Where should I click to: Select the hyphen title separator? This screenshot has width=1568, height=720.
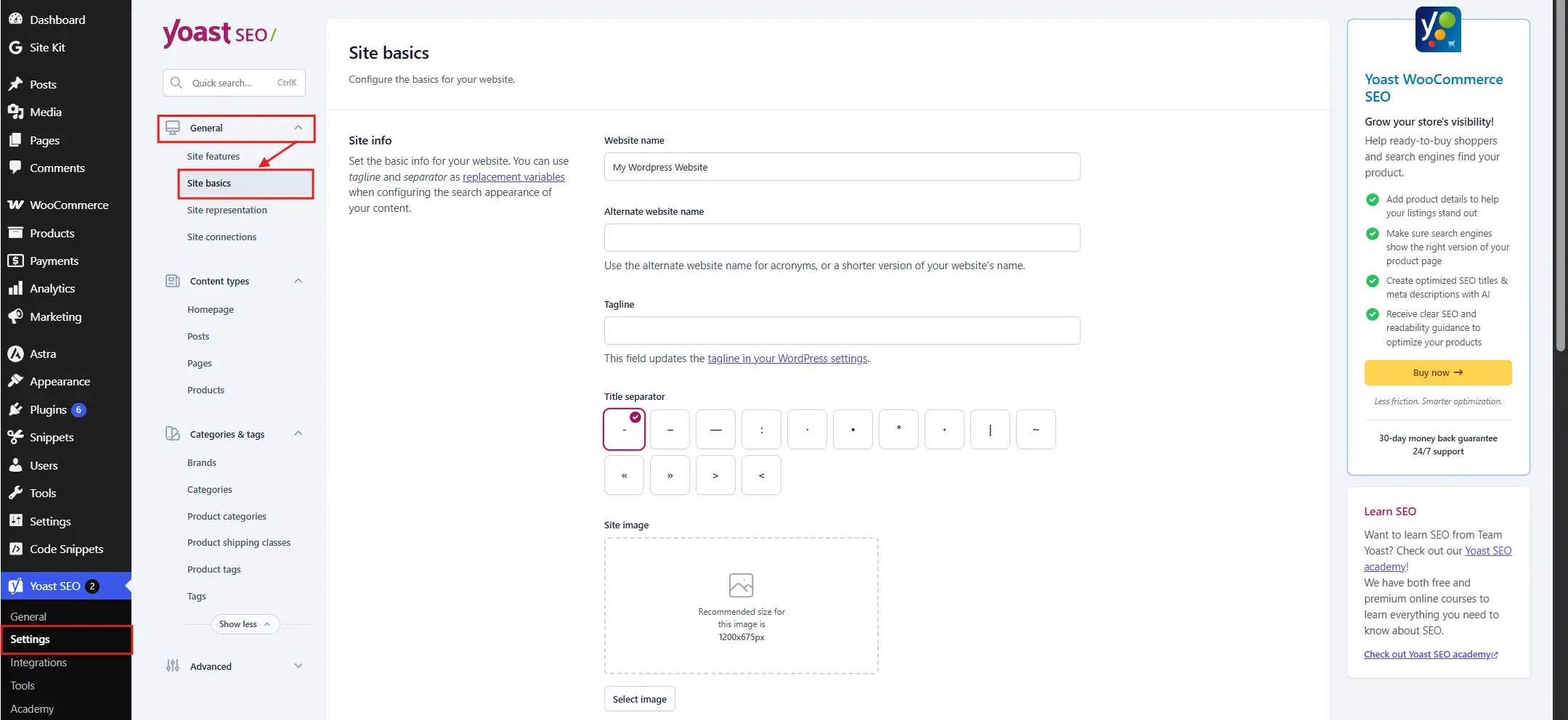(x=624, y=430)
